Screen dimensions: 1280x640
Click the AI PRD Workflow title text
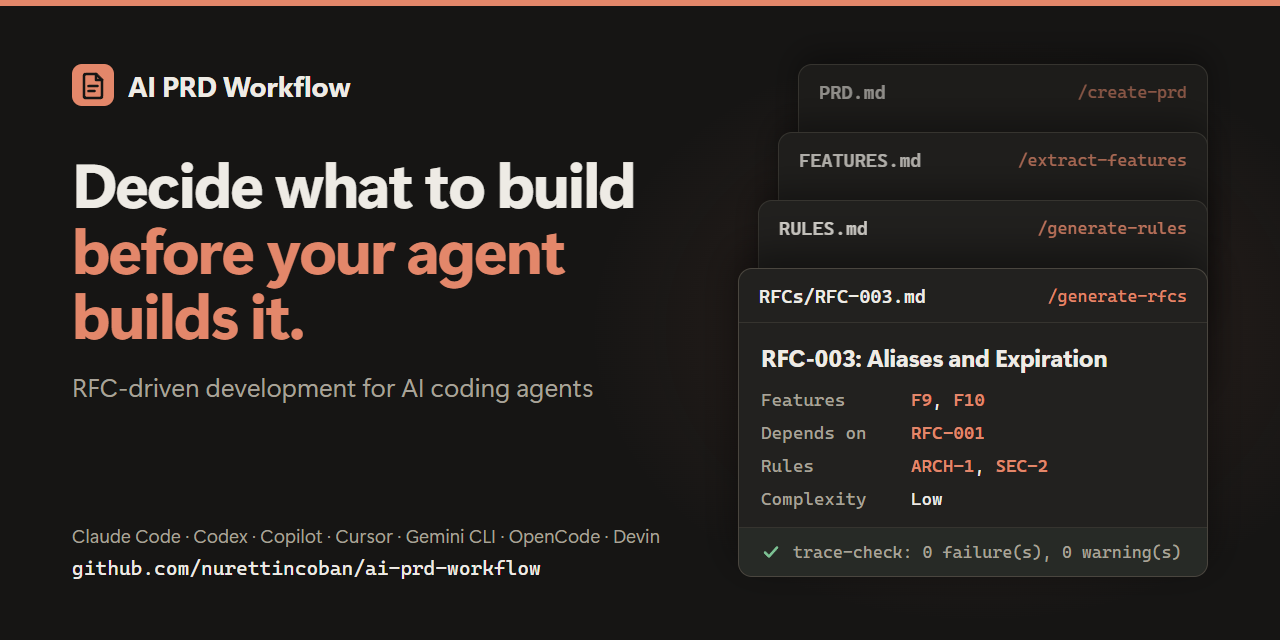coord(239,87)
